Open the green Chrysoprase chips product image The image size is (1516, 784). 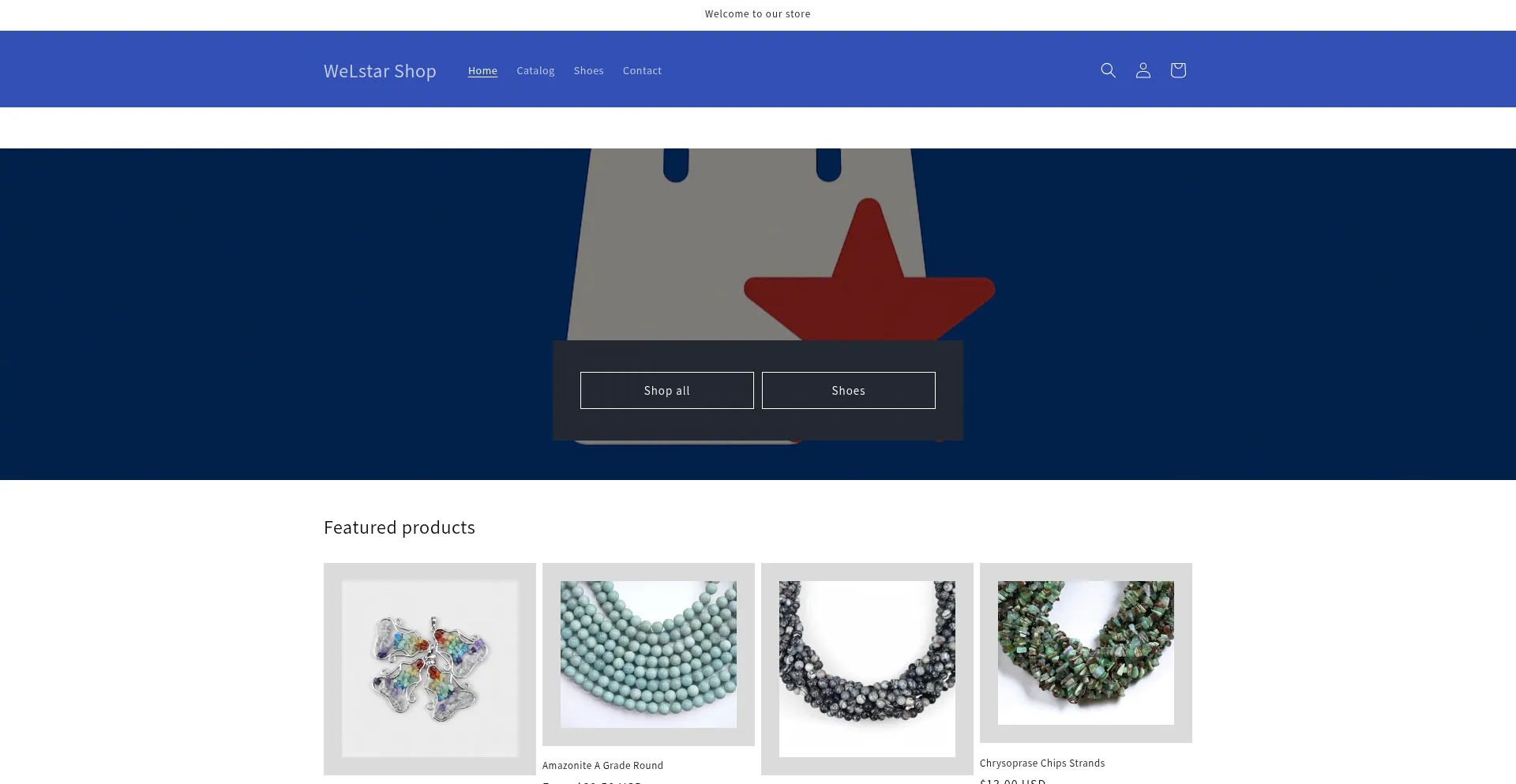coord(1086,652)
